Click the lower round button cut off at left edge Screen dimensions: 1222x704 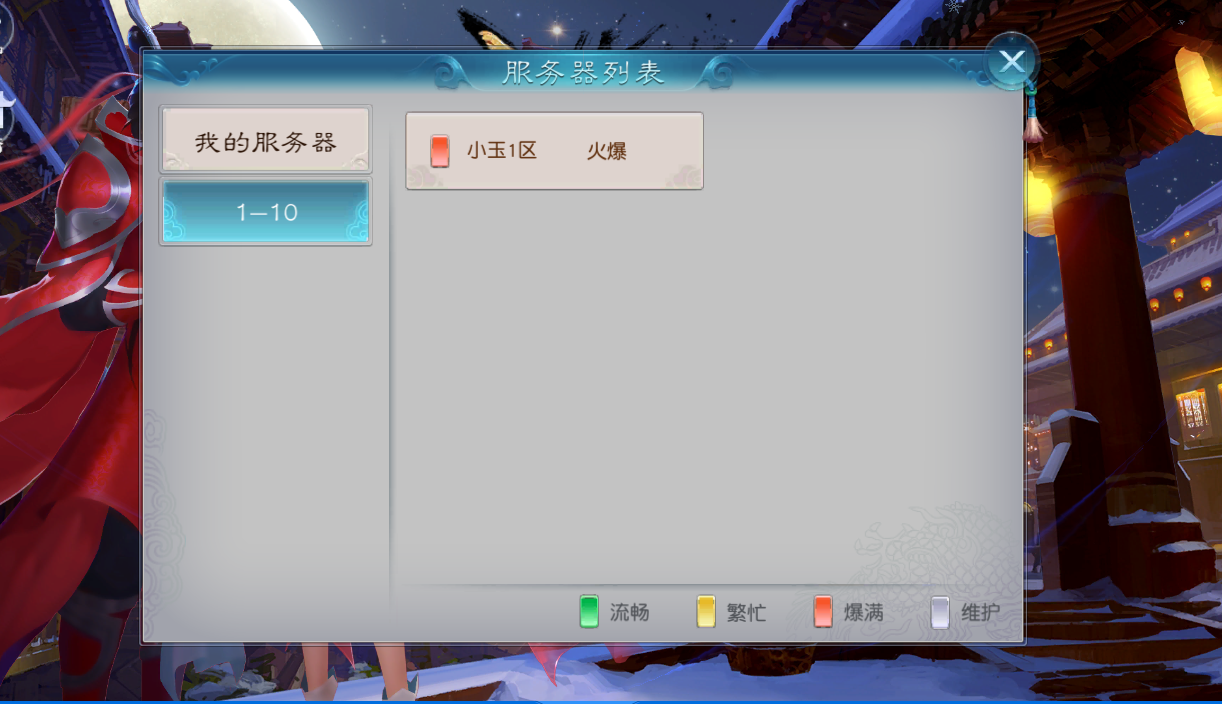point(5,115)
